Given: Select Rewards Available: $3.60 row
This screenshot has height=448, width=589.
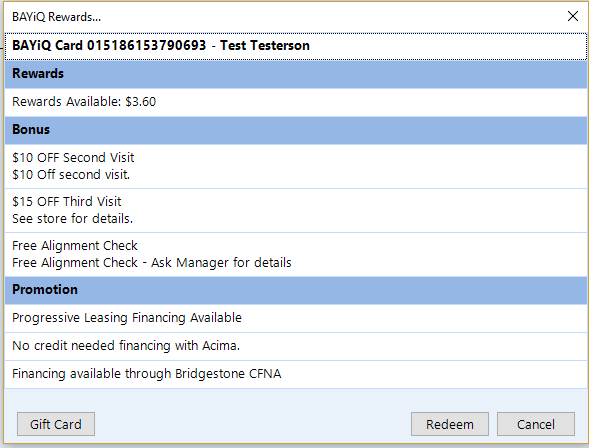Looking at the screenshot, I should pyautogui.click(x=296, y=102).
